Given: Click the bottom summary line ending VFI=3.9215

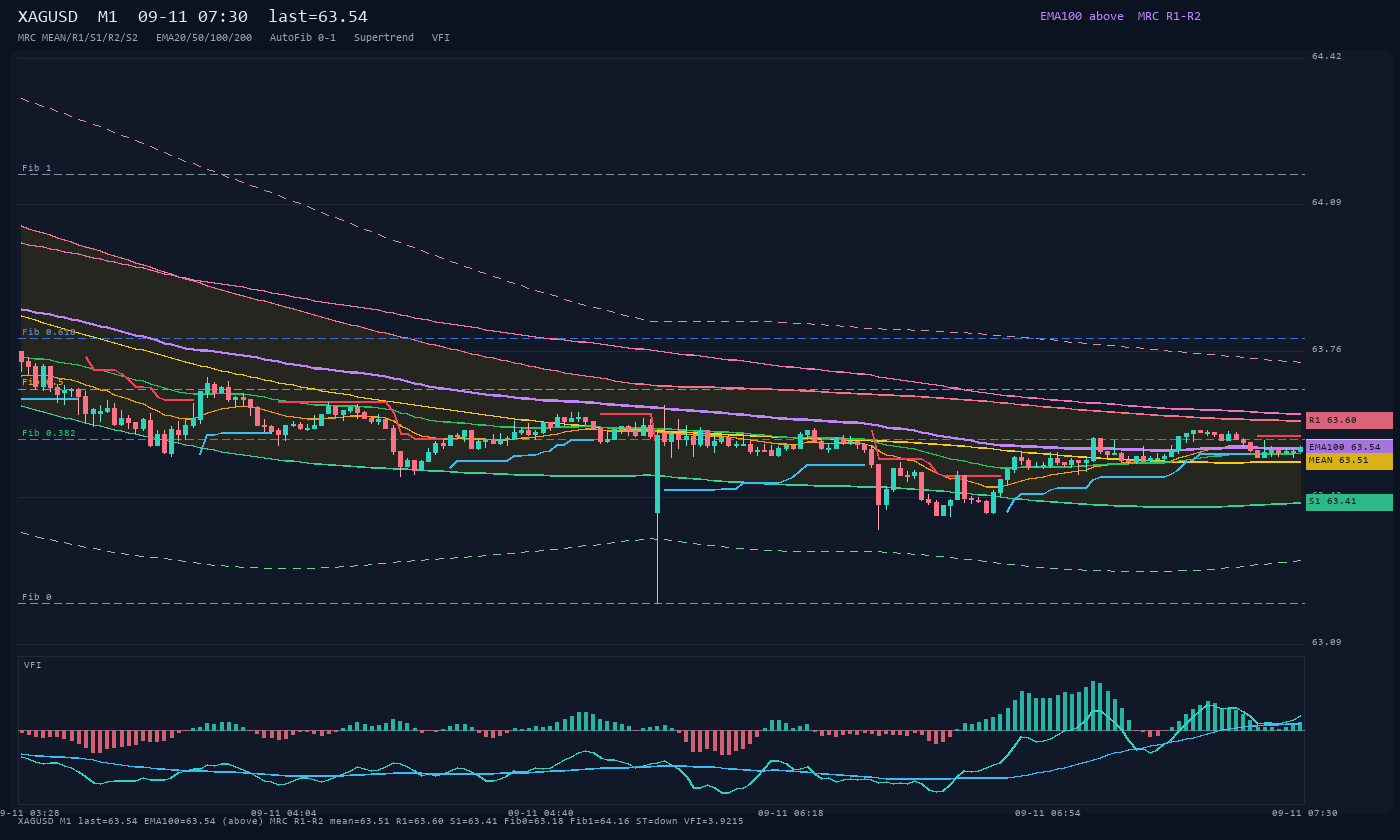Looking at the screenshot, I should tap(381, 821).
